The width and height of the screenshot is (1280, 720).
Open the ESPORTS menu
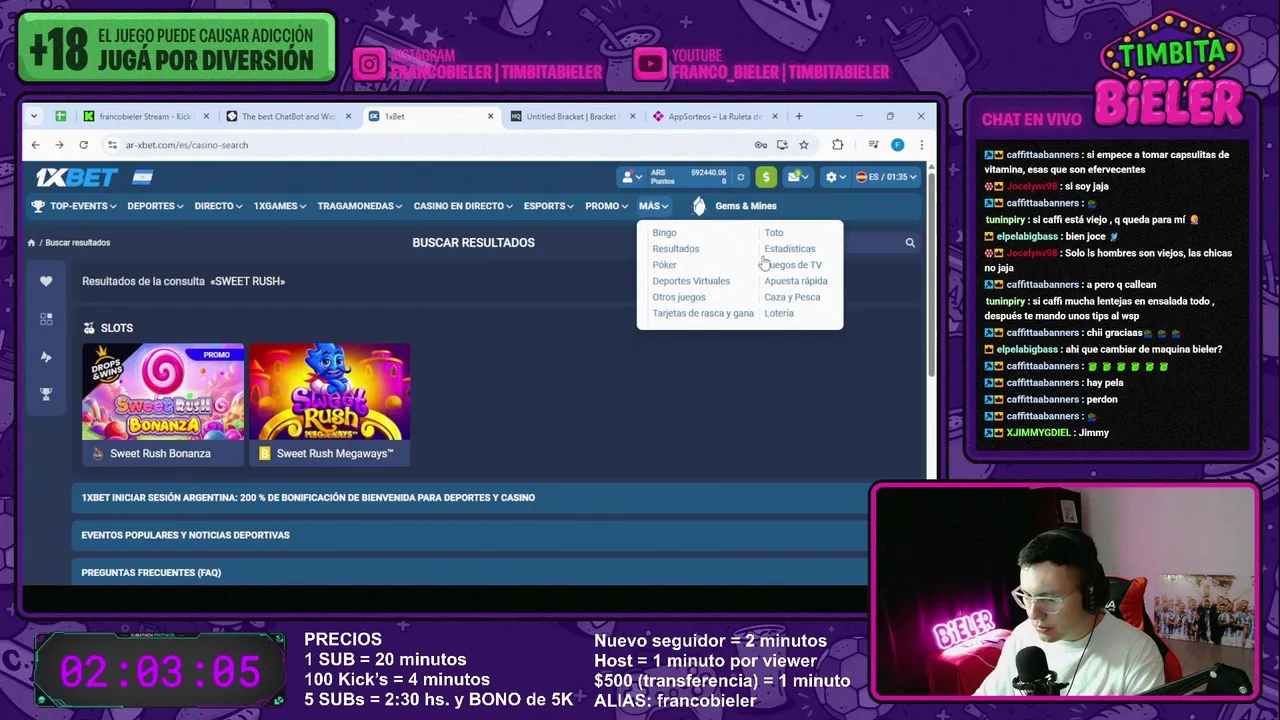click(x=549, y=206)
